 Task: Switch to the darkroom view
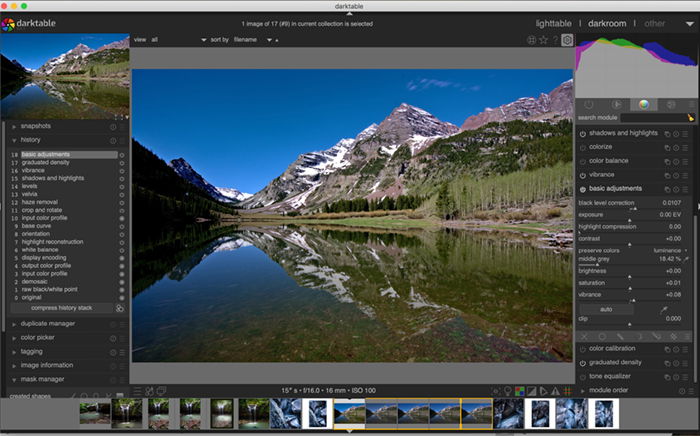point(607,24)
